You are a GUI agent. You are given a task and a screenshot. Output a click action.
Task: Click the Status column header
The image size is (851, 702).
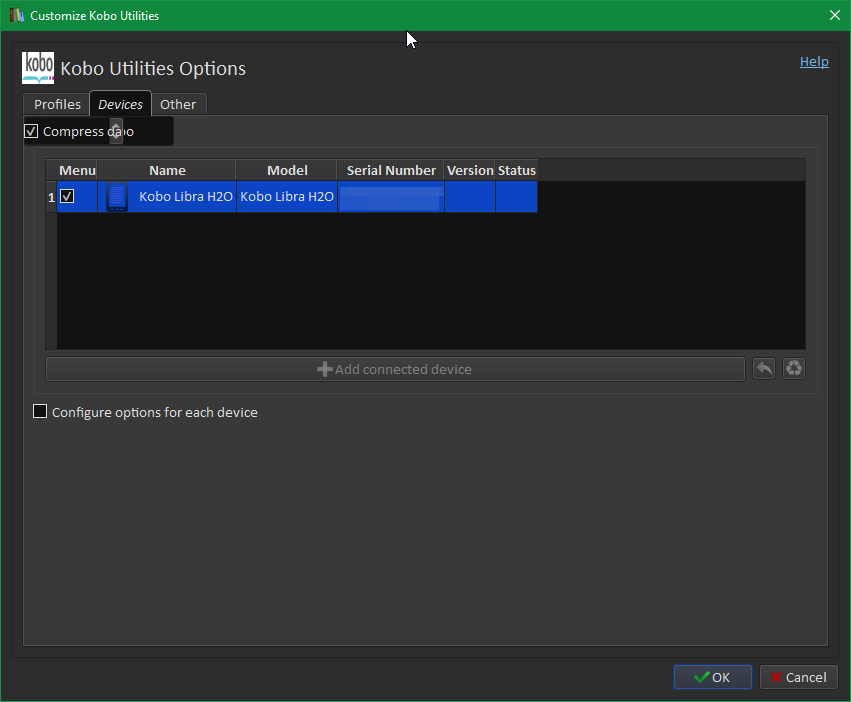(517, 170)
